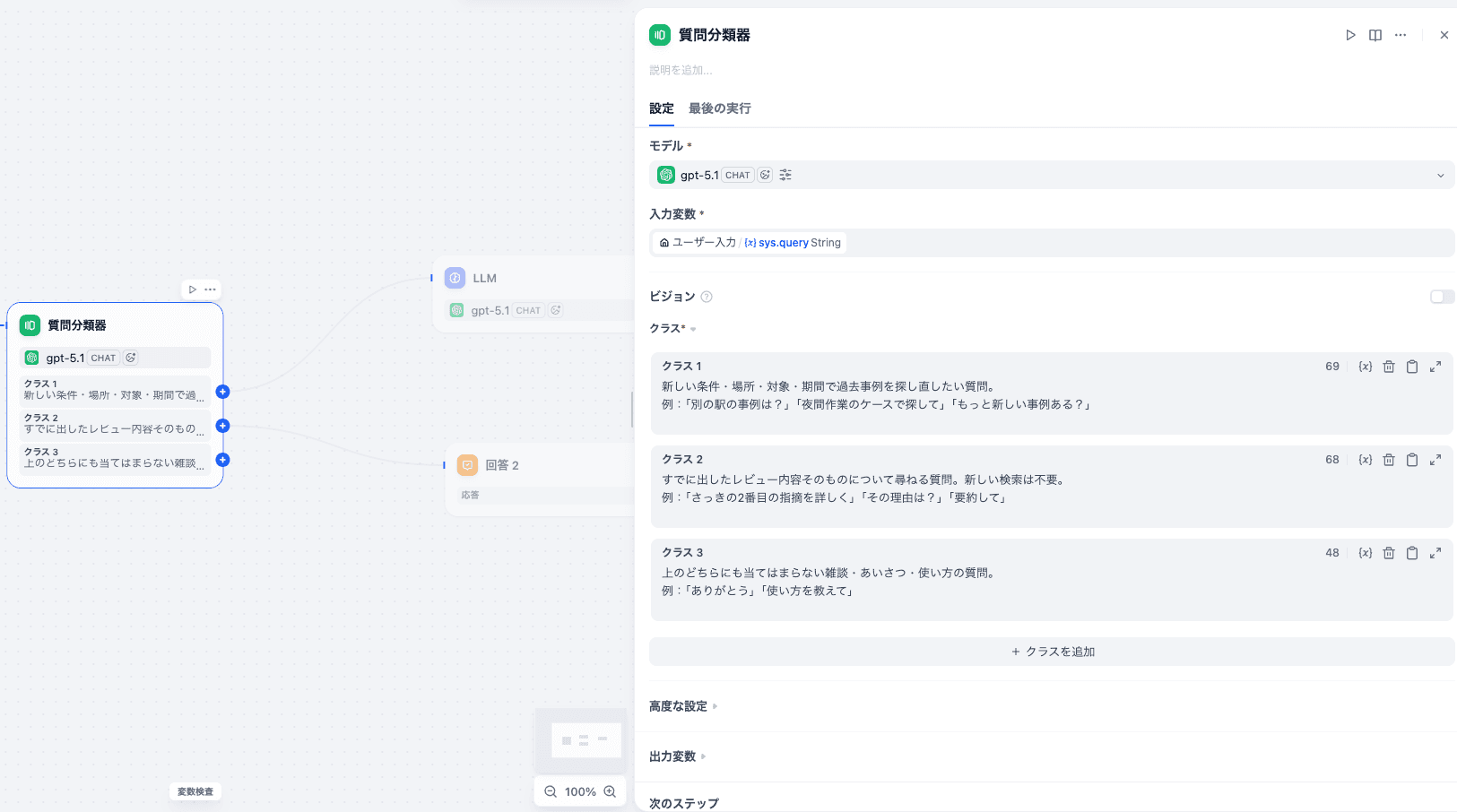Click the 次のステップ heading
This screenshot has width=1457, height=812.
coord(684,803)
